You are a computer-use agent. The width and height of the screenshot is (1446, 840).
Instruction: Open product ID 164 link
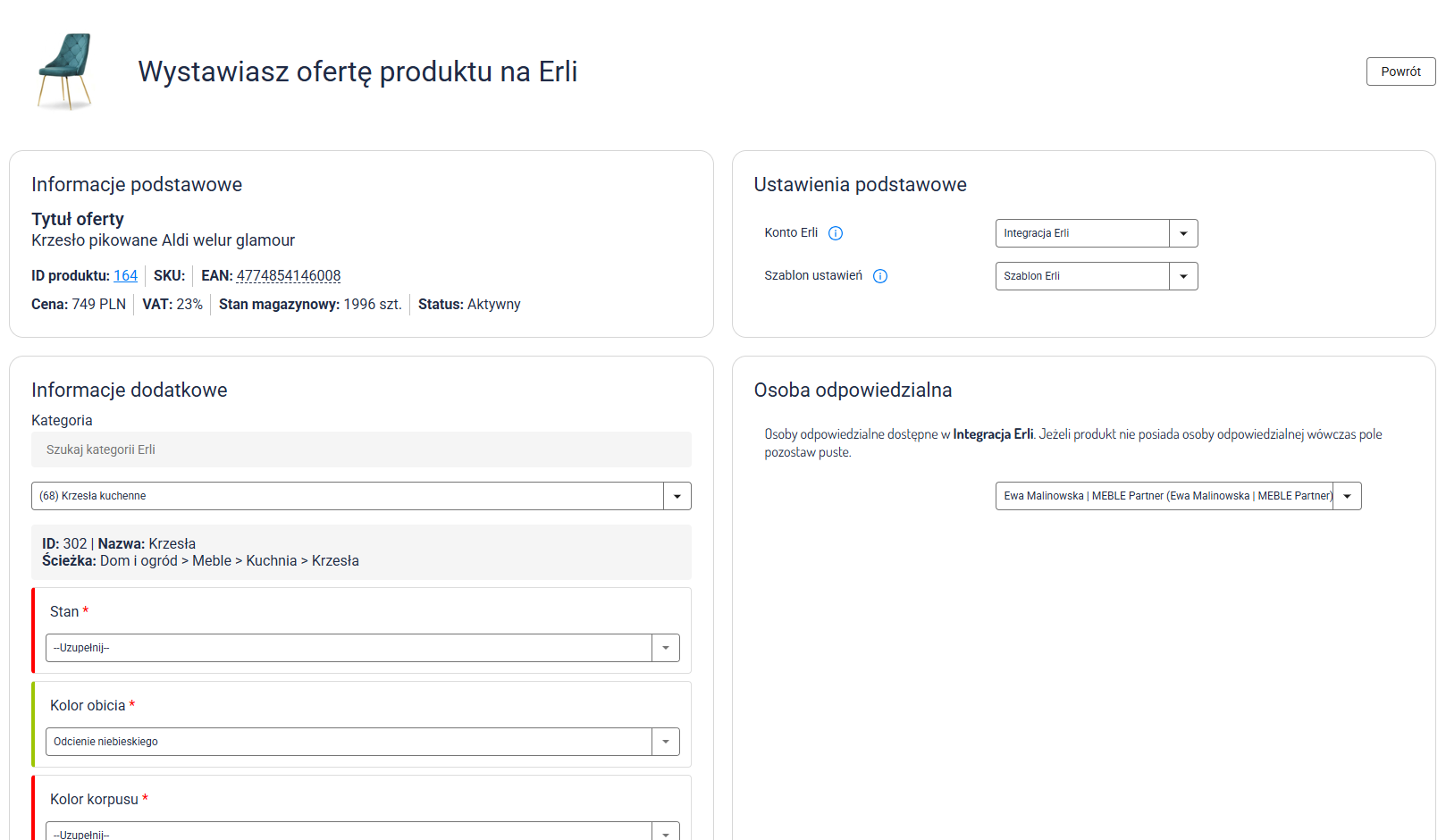point(125,276)
